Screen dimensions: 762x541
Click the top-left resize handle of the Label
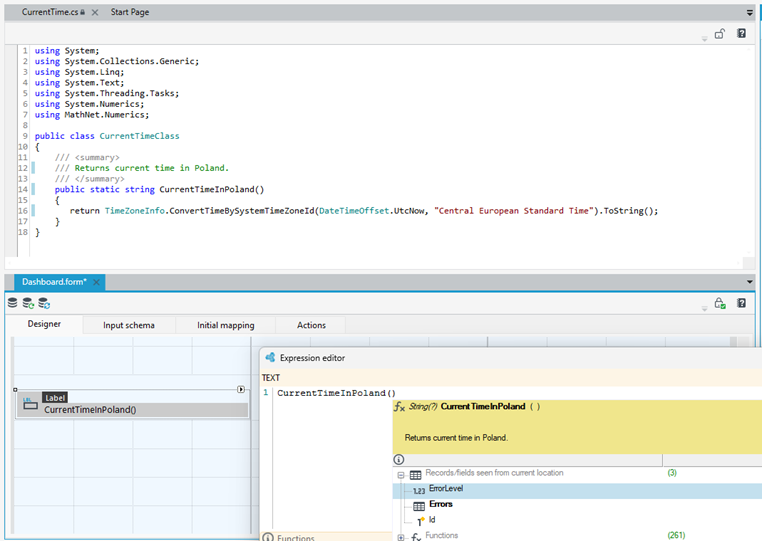pos(15,389)
